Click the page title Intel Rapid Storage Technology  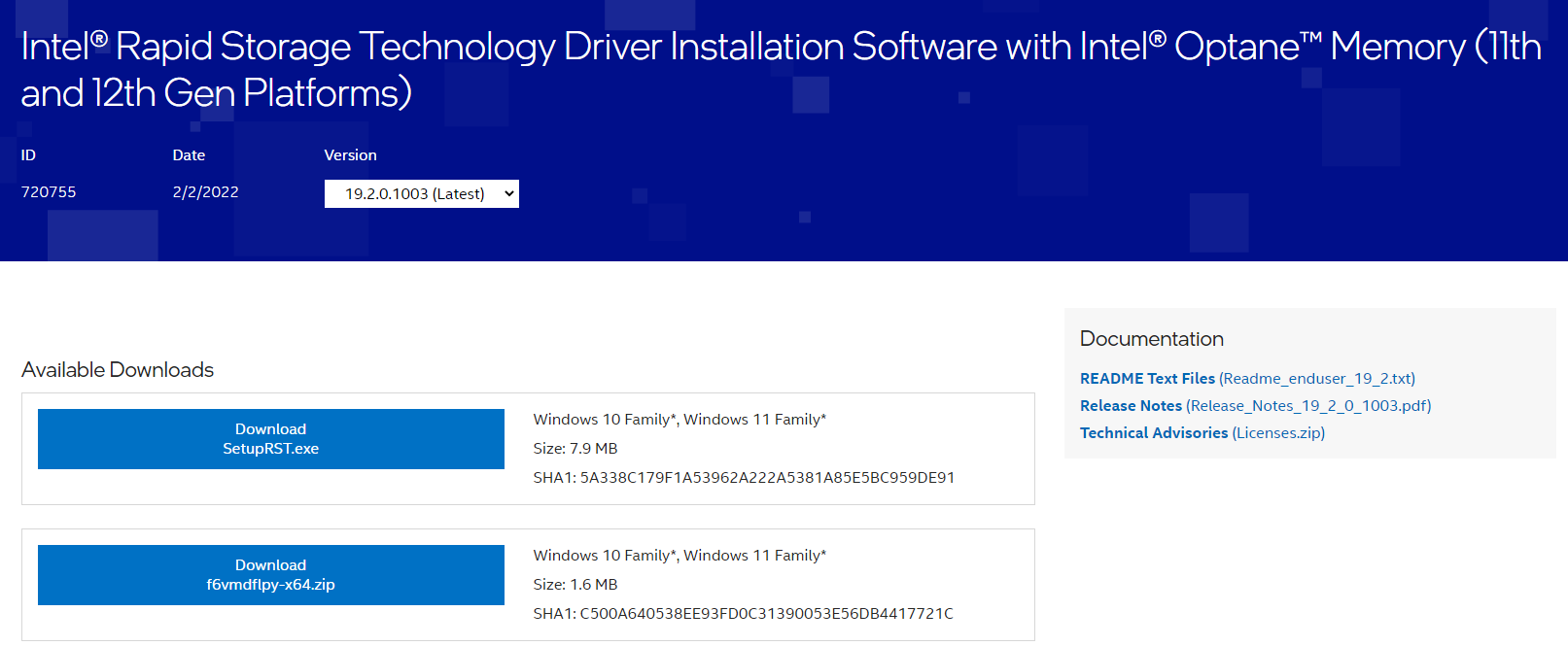tap(781, 69)
